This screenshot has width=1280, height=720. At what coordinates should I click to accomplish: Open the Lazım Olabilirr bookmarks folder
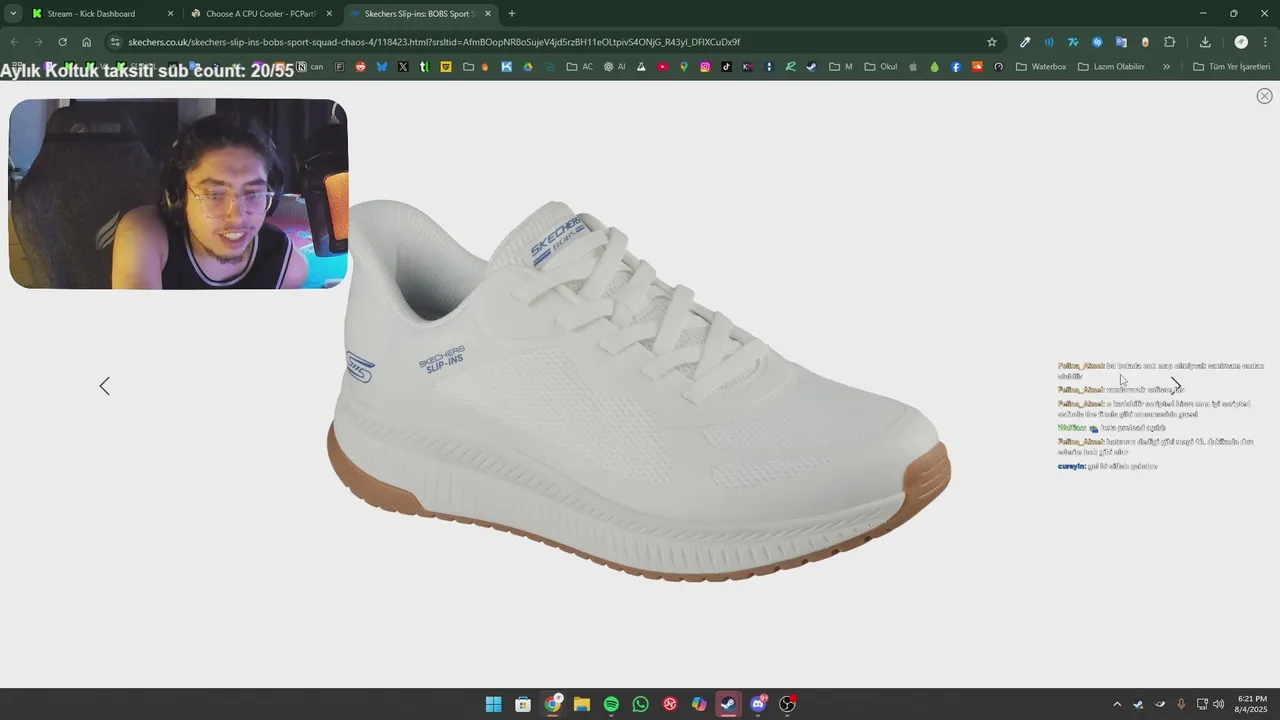[1111, 67]
